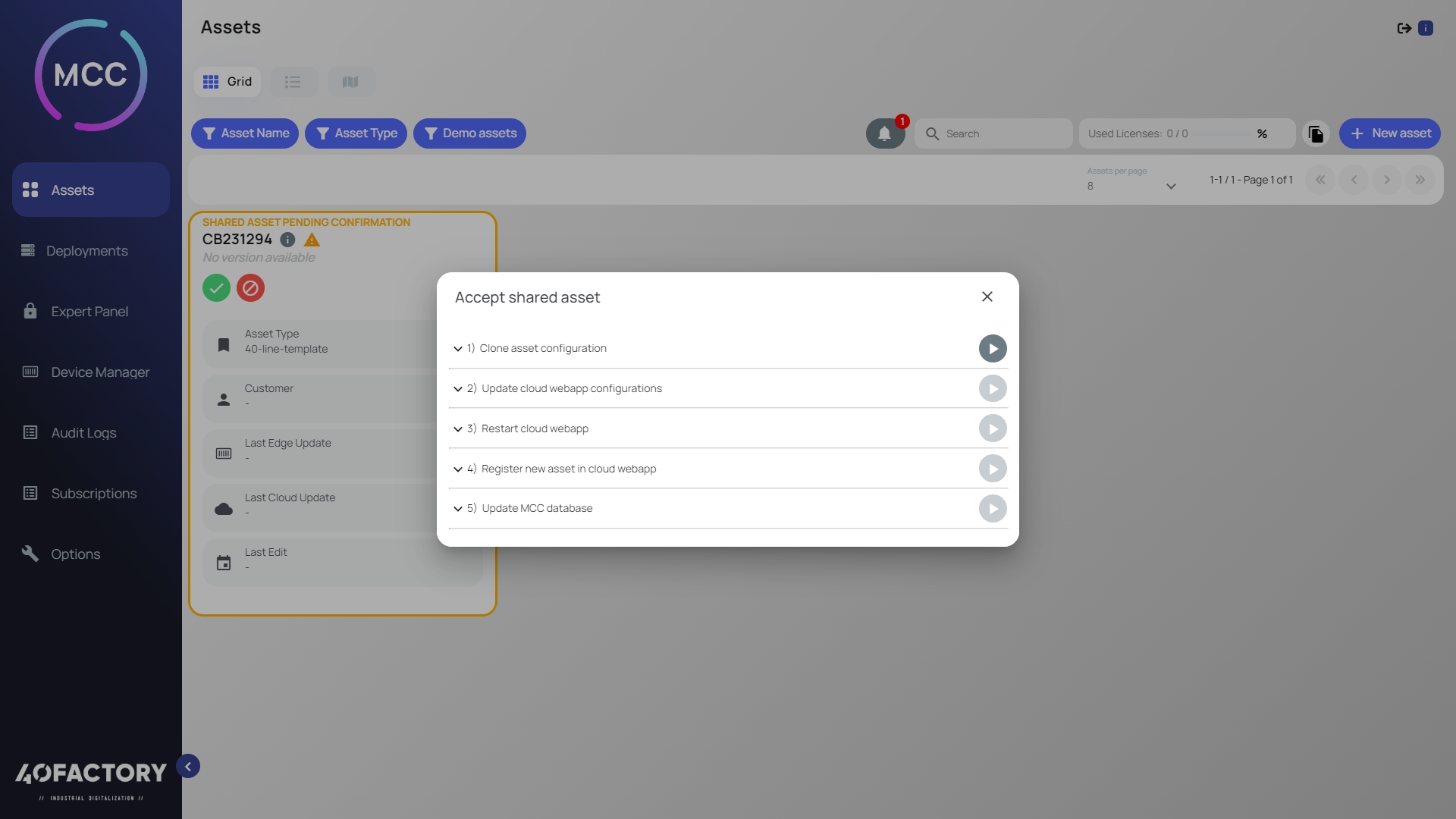The width and height of the screenshot is (1456, 819).
Task: Click the copy licenses icon
Action: (x=1316, y=133)
